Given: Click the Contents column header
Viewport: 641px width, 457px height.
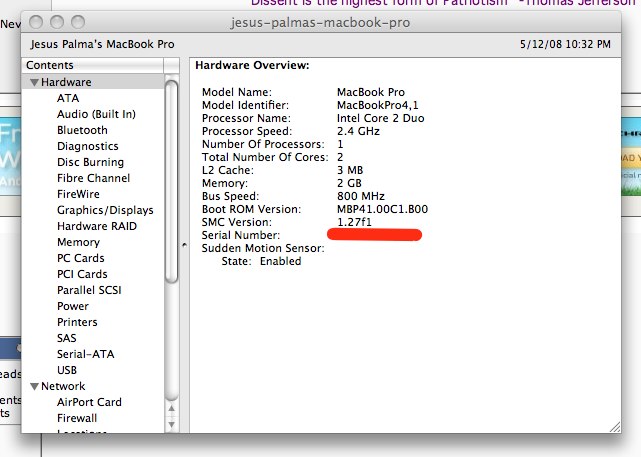Looking at the screenshot, I should tap(93, 65).
